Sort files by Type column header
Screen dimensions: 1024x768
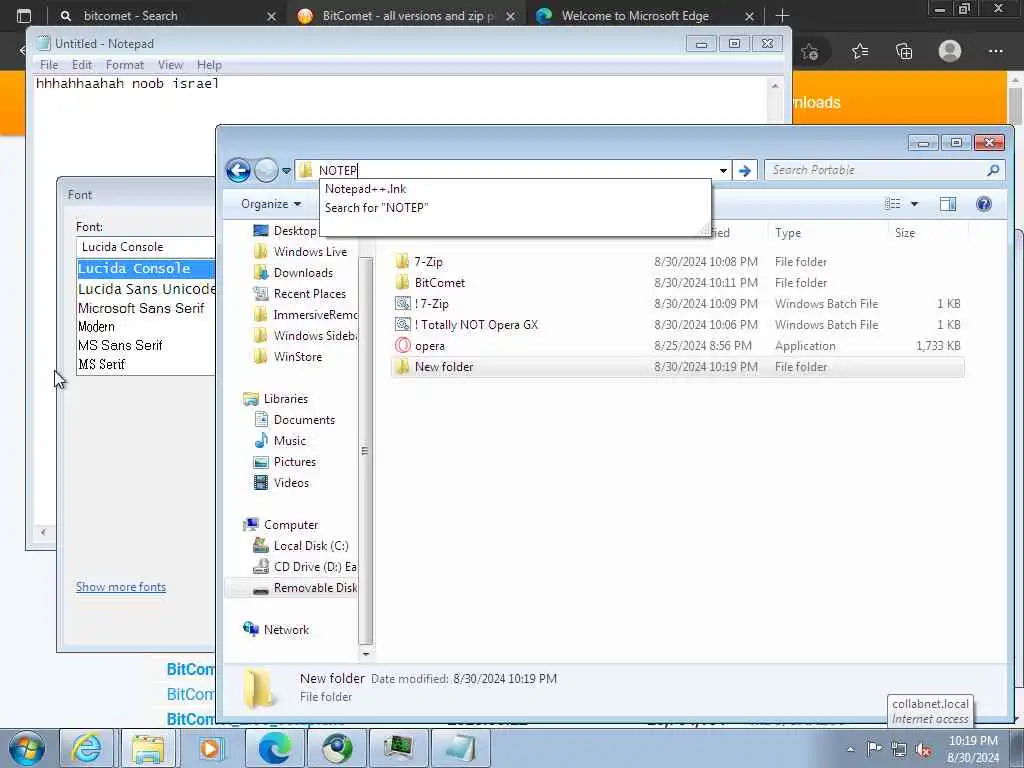pos(788,233)
